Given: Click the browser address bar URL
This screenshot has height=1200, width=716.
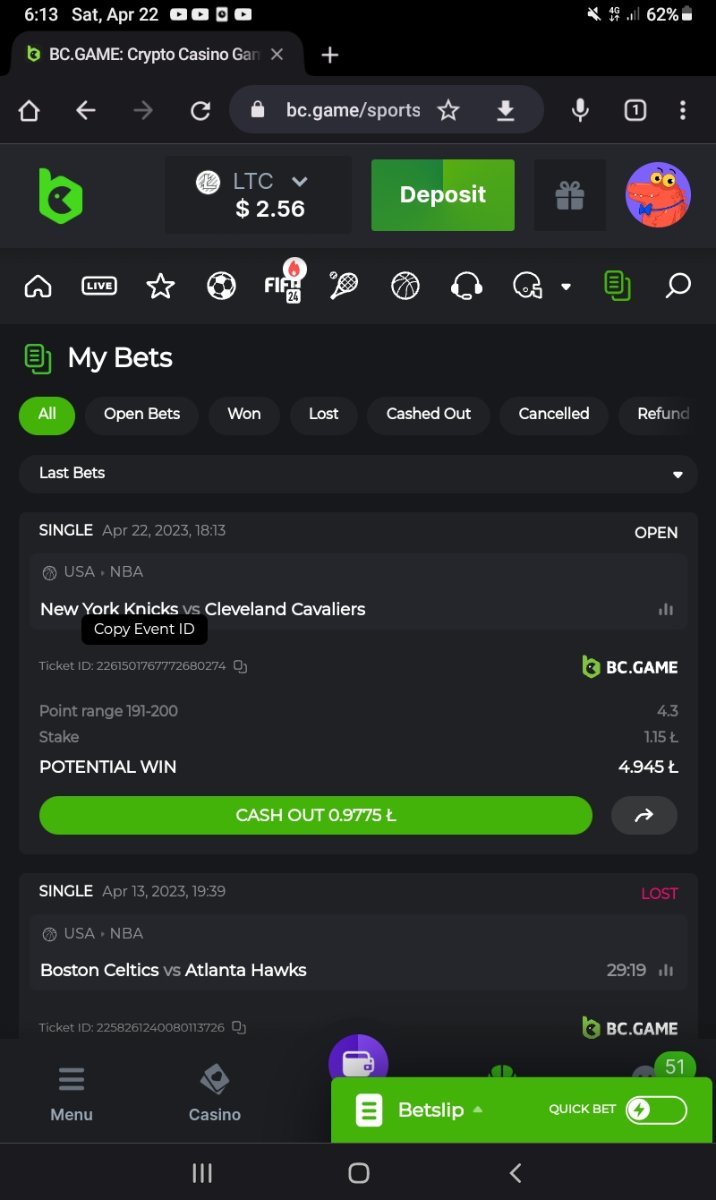Looking at the screenshot, I should tap(352, 110).
